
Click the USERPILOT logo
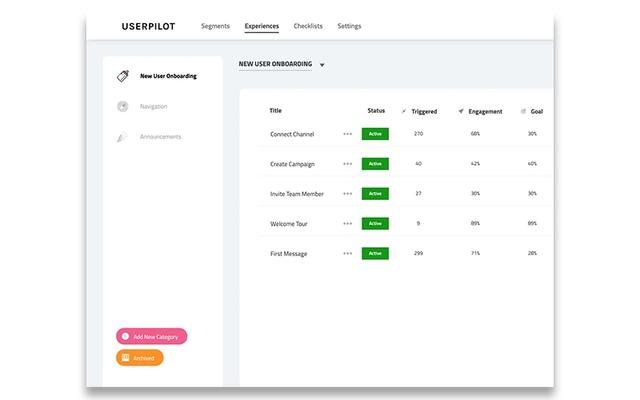(149, 27)
